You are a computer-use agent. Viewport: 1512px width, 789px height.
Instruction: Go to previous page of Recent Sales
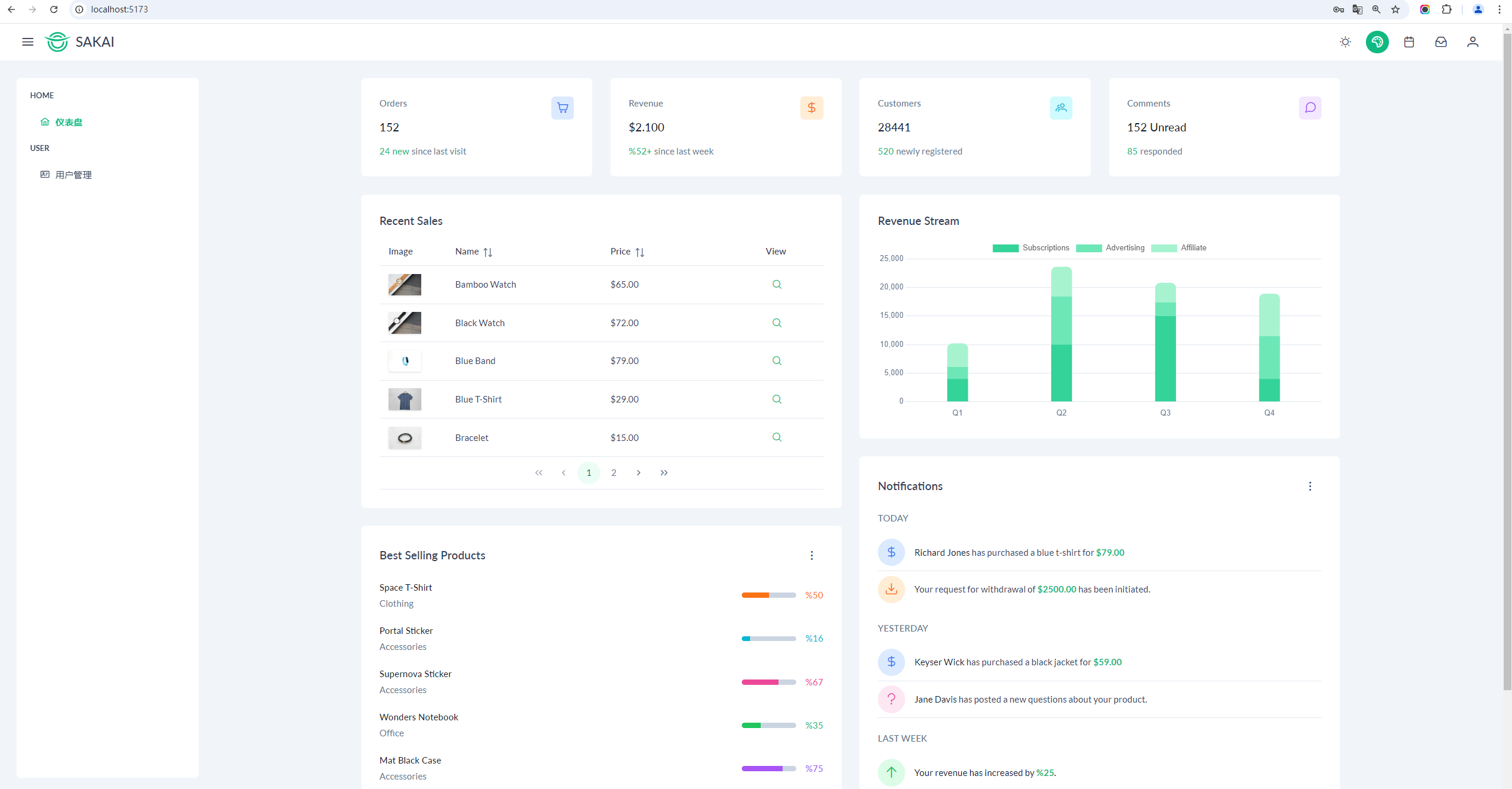click(564, 473)
